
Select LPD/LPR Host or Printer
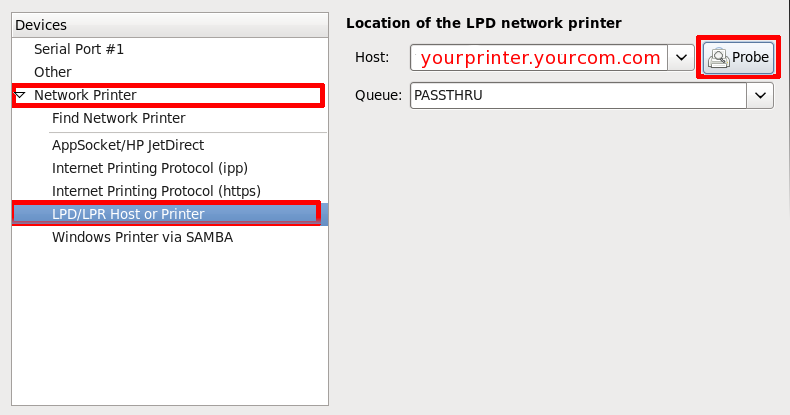[128, 214]
